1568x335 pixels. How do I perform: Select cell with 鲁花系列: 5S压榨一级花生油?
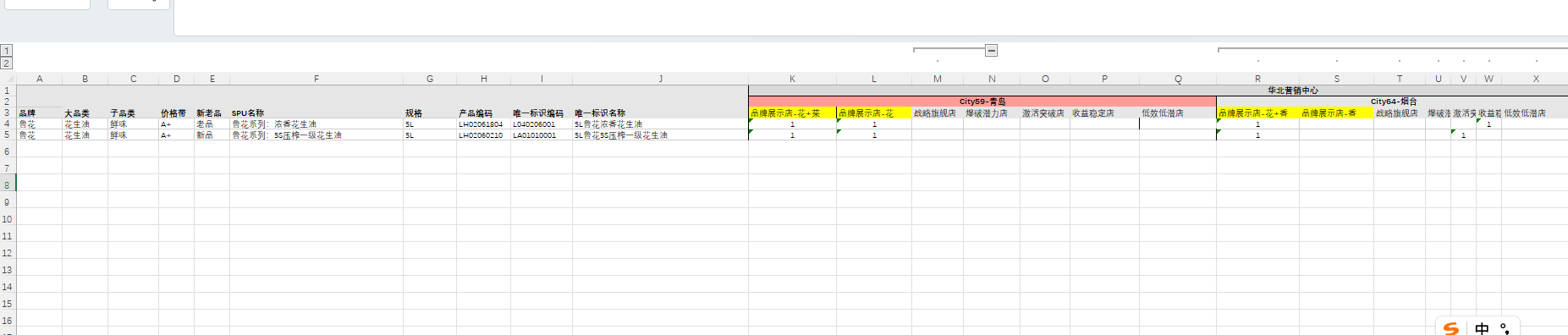click(316, 135)
